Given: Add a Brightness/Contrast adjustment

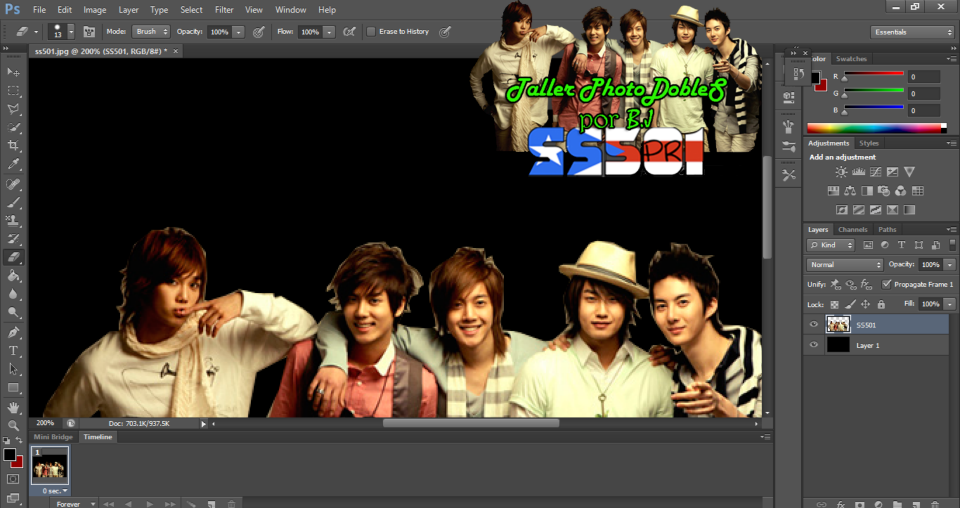Looking at the screenshot, I should (x=841, y=172).
